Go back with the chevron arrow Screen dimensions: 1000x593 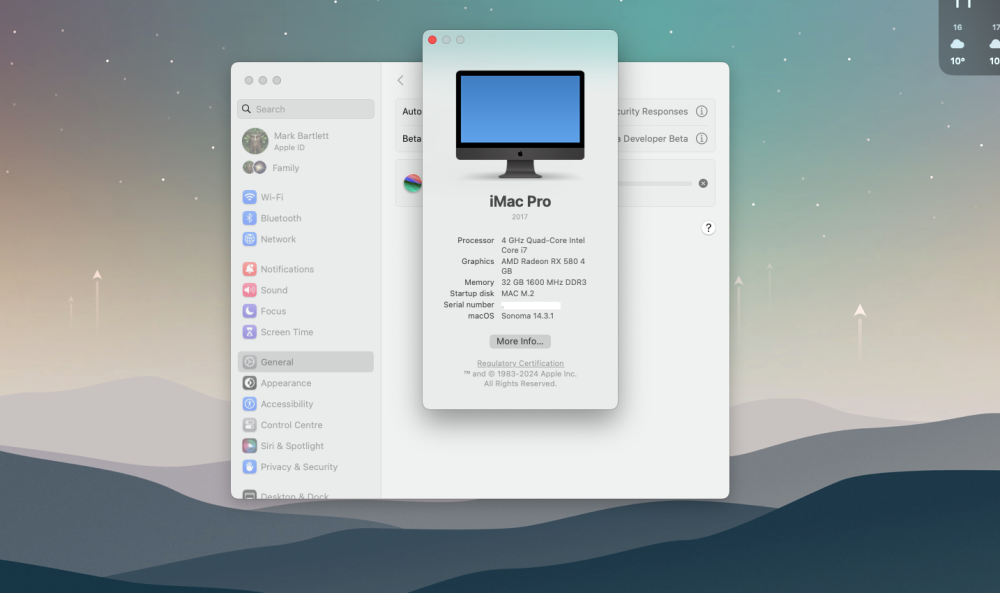point(401,80)
